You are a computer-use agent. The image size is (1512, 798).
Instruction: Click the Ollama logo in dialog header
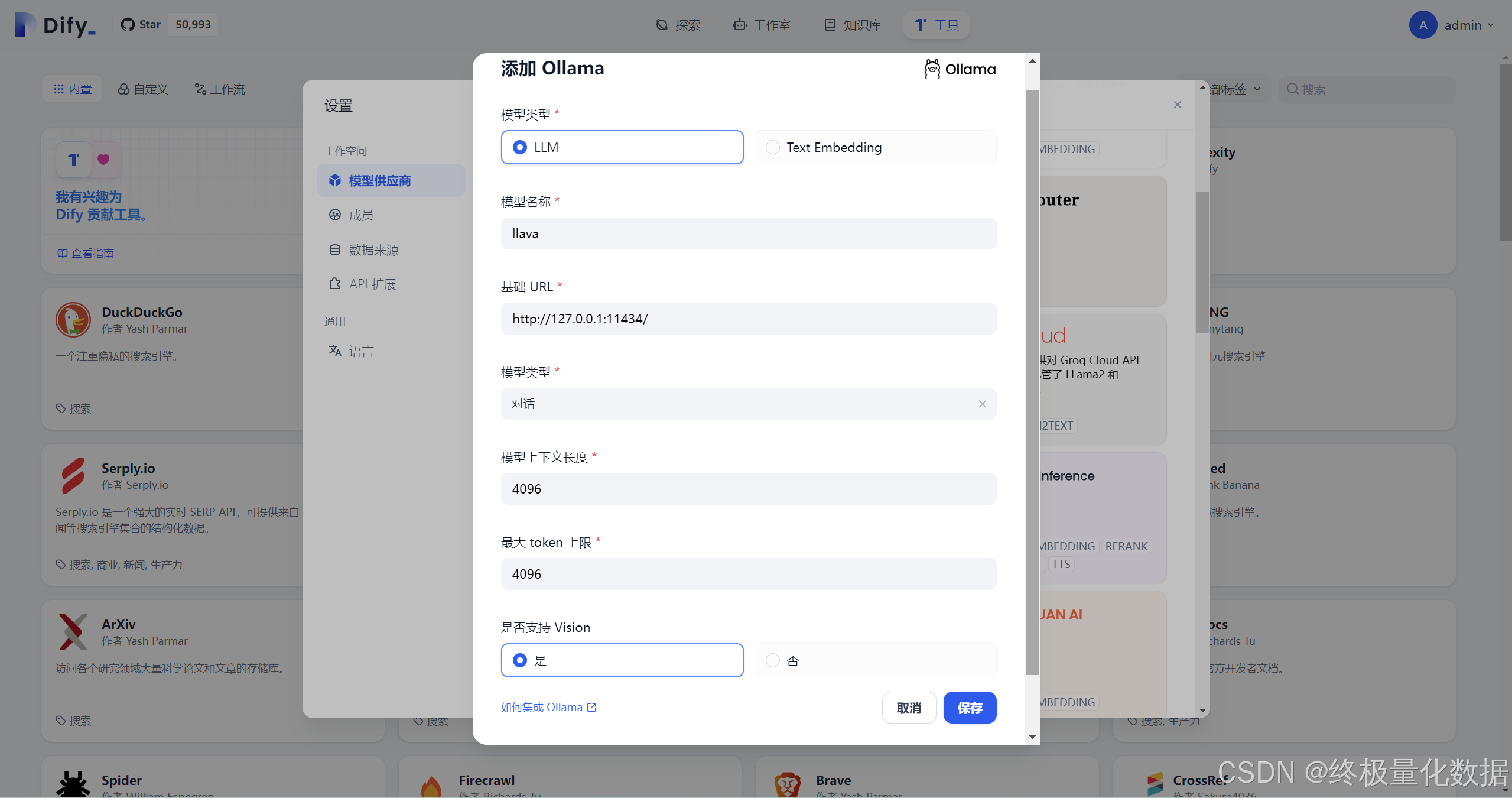click(x=960, y=69)
